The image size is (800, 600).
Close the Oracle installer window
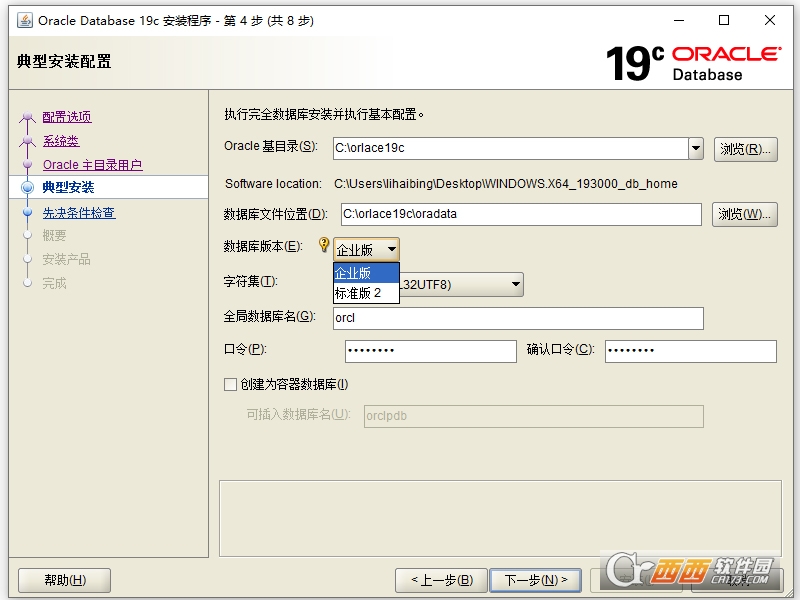click(770, 20)
